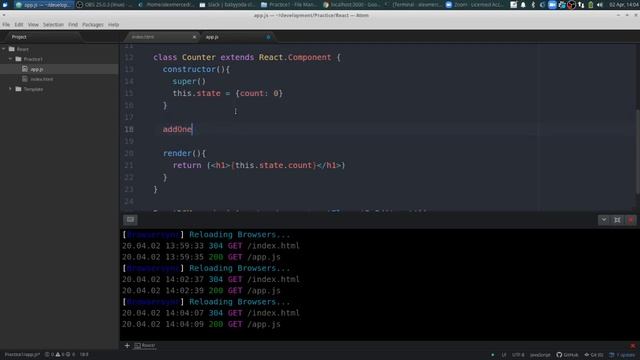Close all terminals with the bottom red X
This screenshot has height=360, width=640.
tap(633, 345)
